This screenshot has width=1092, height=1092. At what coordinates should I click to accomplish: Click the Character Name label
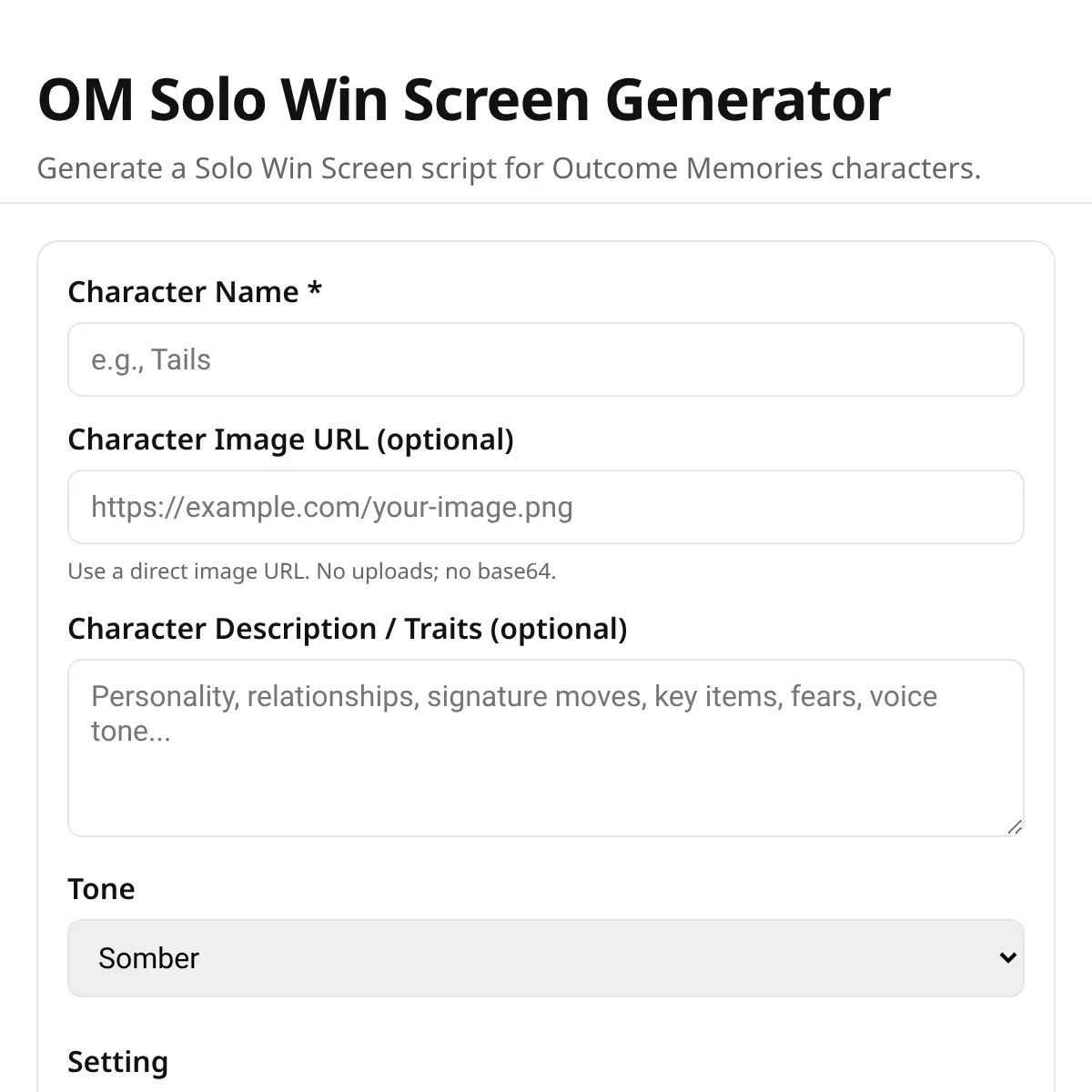pyautogui.click(x=183, y=292)
